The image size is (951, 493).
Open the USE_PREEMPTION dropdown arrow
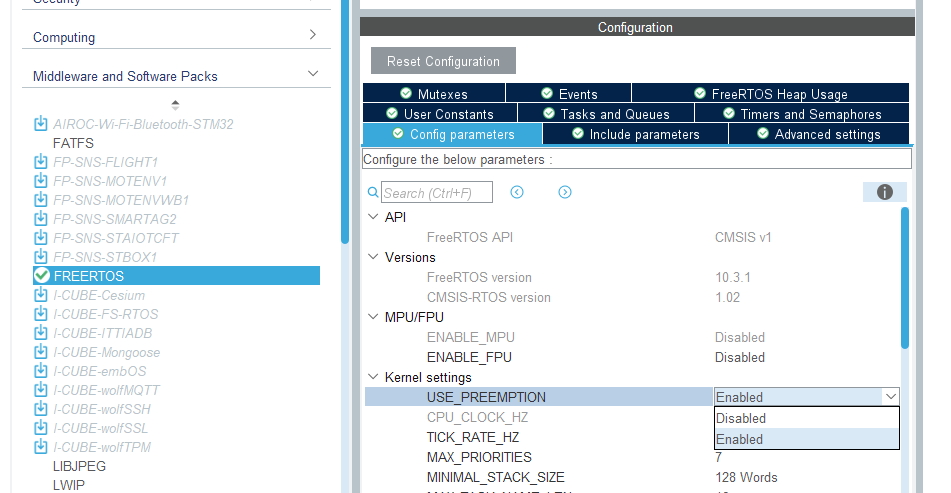pos(890,397)
